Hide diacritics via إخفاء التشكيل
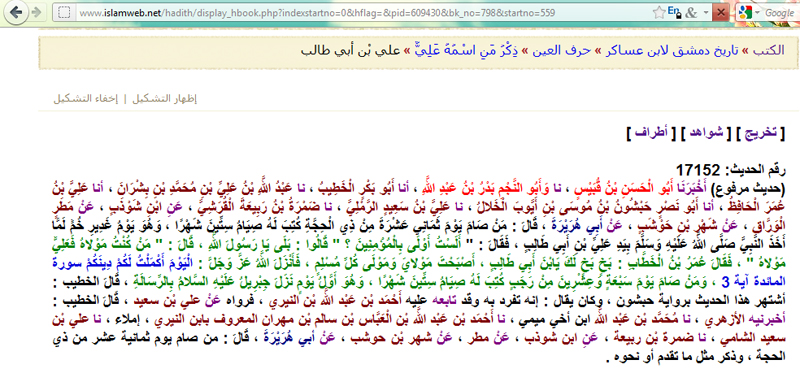Viewport: 800px width, 373px height. pyautogui.click(x=86, y=99)
